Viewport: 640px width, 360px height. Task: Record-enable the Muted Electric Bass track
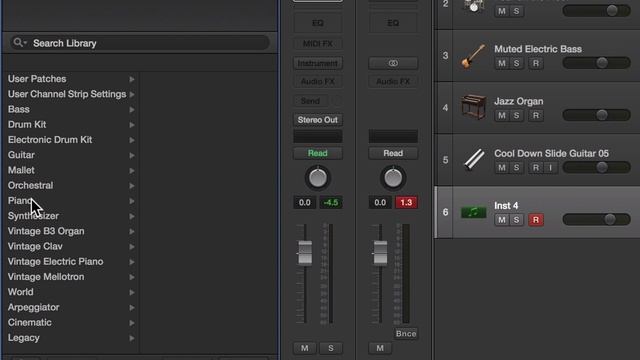[x=536, y=63]
